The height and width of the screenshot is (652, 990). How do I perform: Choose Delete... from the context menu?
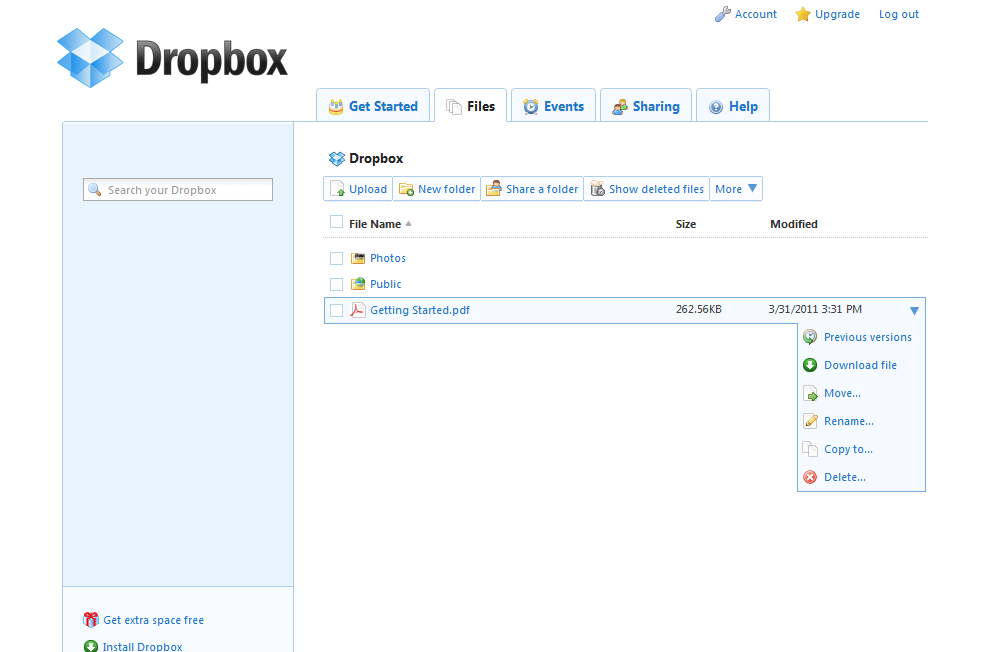tap(845, 477)
